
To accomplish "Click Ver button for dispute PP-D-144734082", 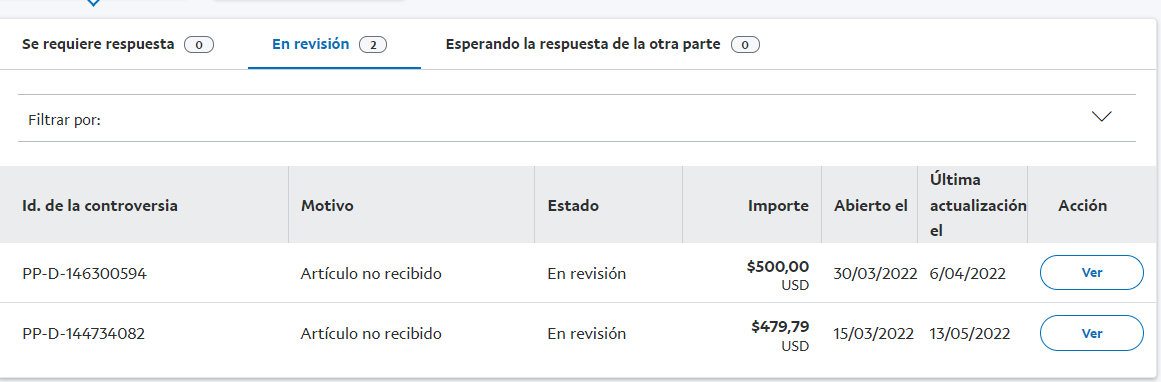I will [1092, 333].
